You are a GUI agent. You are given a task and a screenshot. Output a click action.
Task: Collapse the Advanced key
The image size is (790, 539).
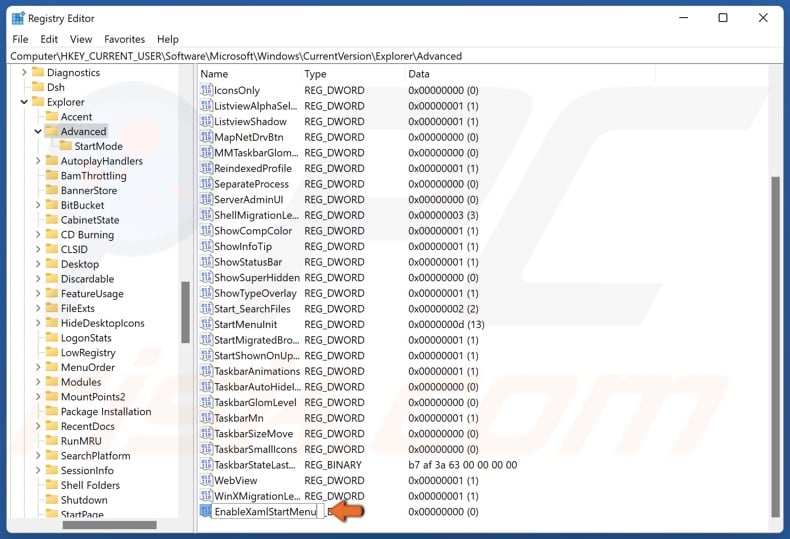pos(38,131)
